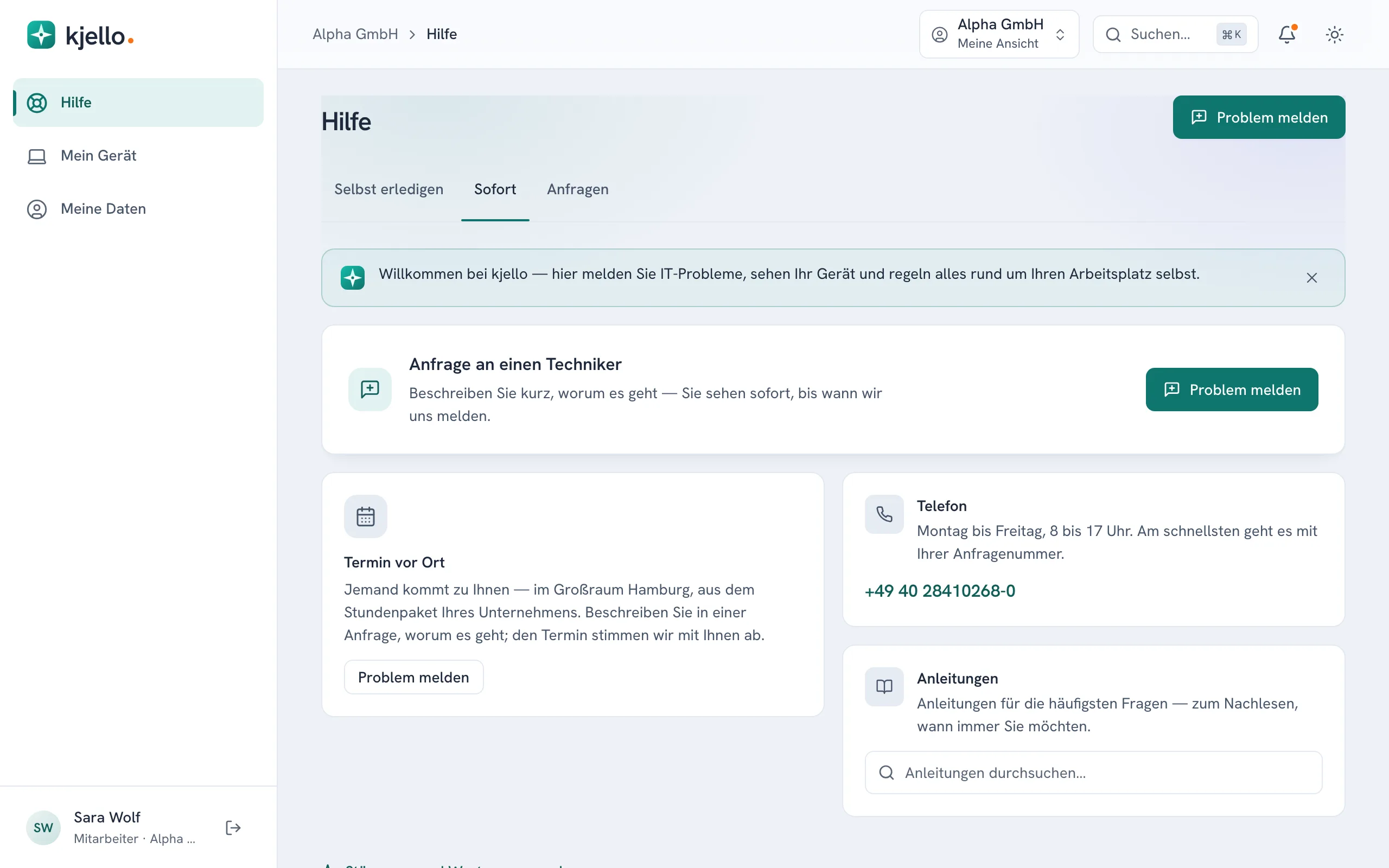Toggle the light/dark theme sun icon
The height and width of the screenshot is (868, 1389).
1335,34
